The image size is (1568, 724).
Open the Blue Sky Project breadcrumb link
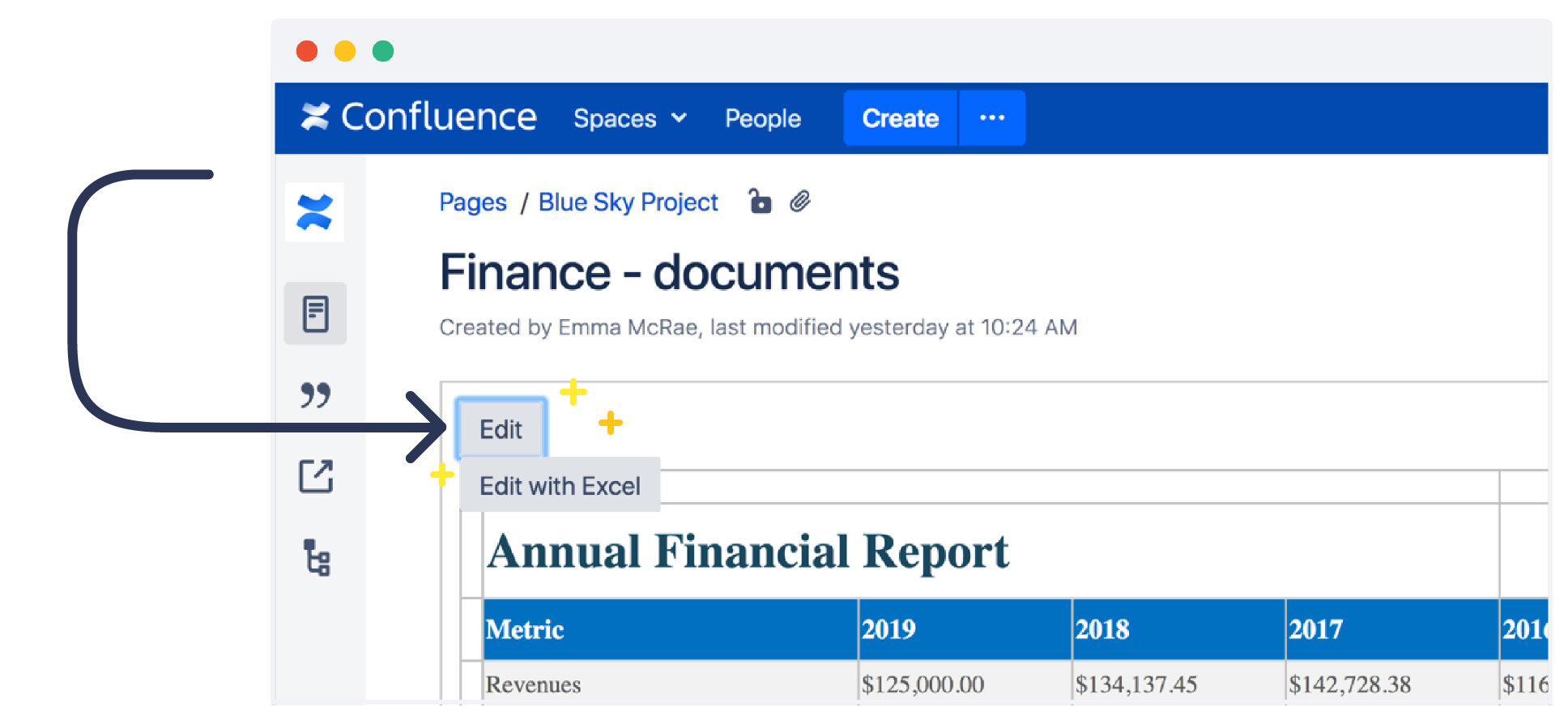pos(628,202)
